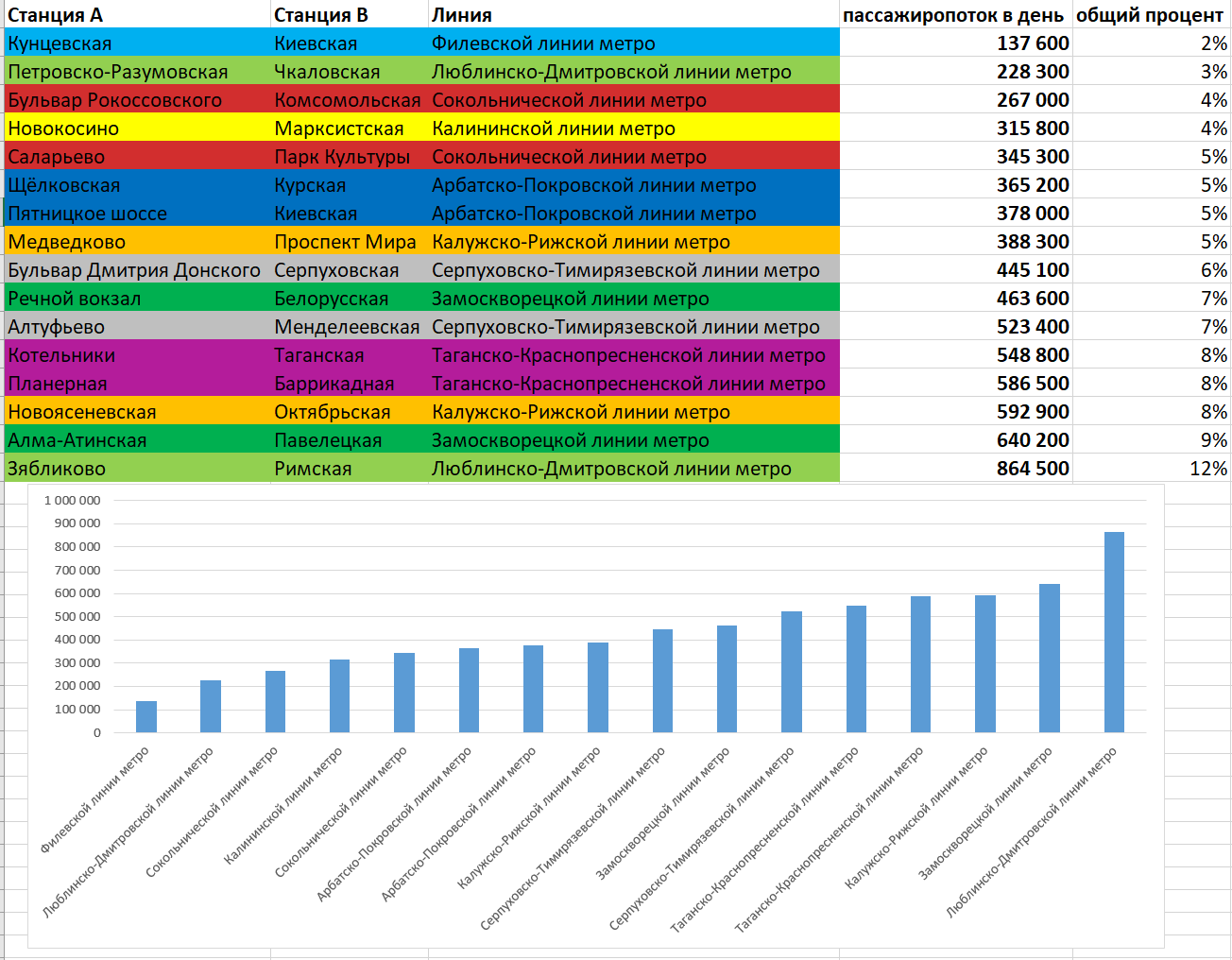
Task: Click passenger value '365 200'
Action: click(955, 184)
